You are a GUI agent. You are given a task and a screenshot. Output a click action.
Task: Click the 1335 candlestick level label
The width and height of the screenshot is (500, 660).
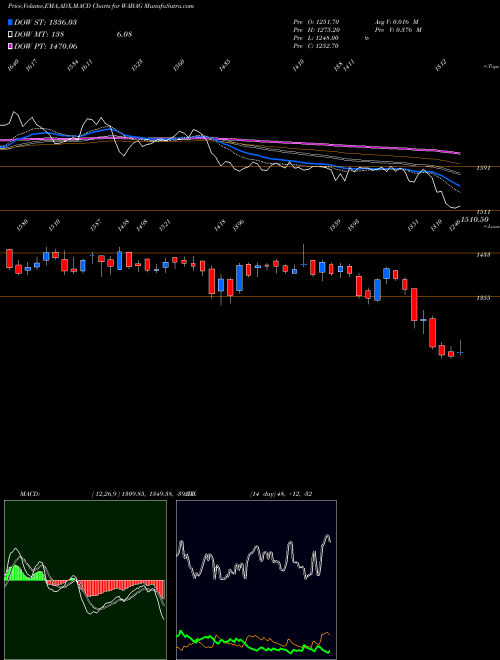pos(482,298)
